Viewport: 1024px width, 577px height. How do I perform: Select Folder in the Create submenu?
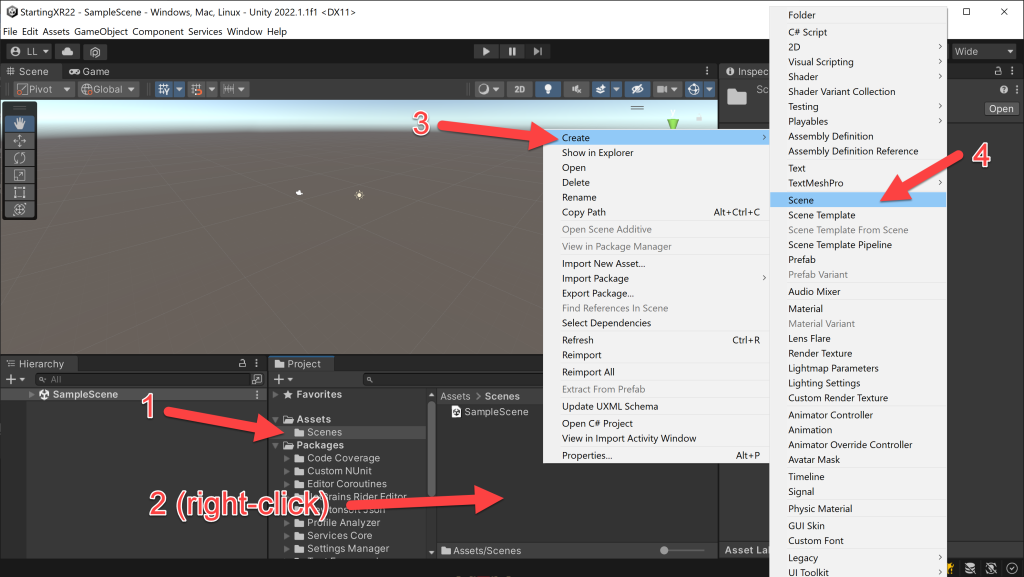pos(857,15)
